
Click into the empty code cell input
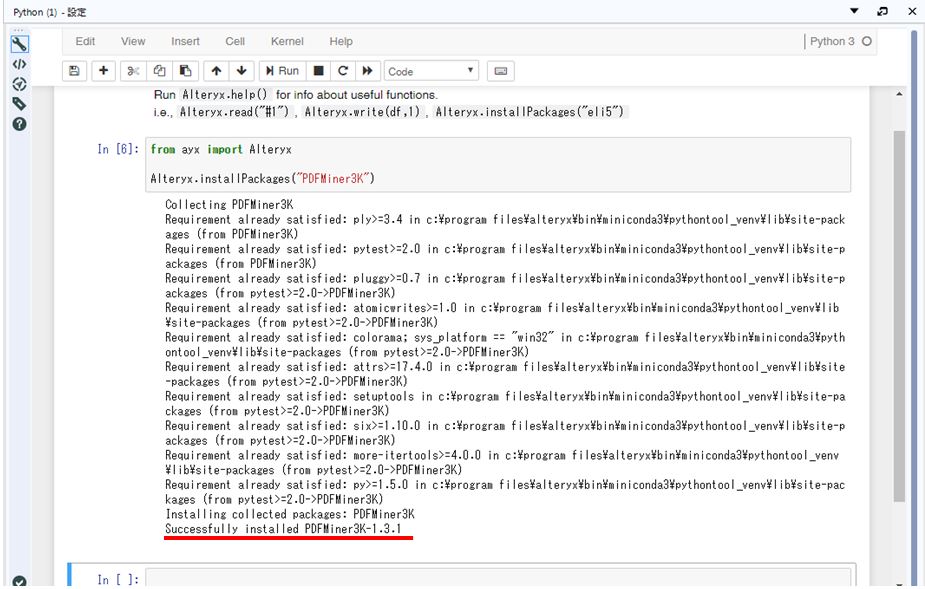point(500,579)
